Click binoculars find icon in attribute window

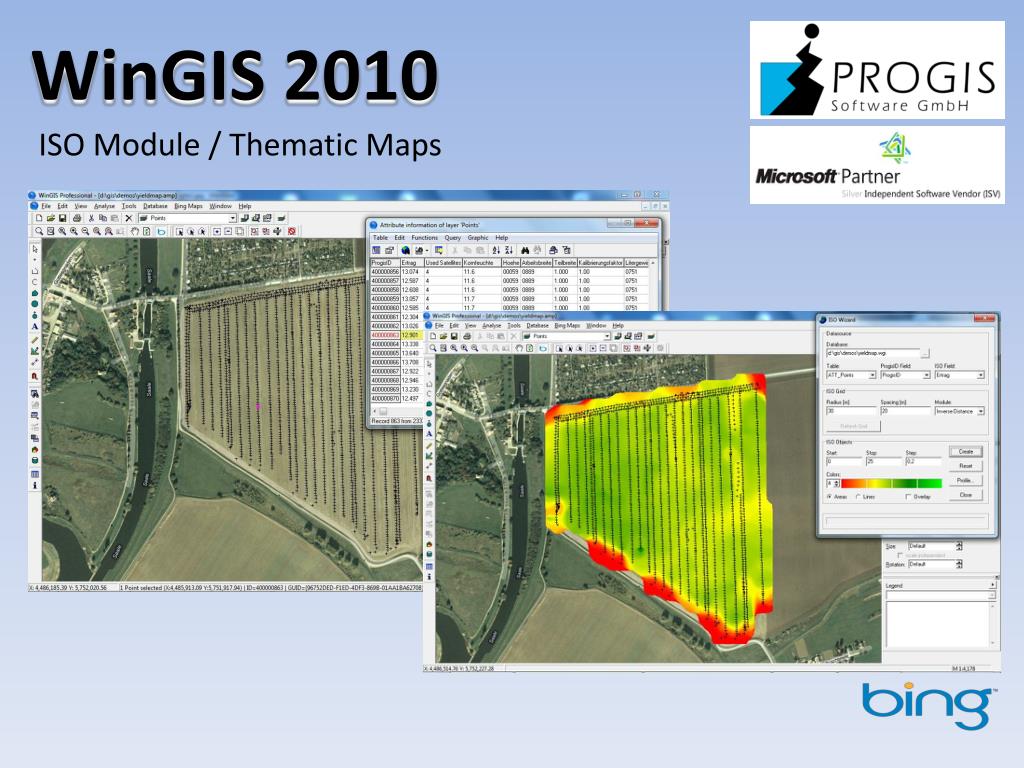click(525, 250)
